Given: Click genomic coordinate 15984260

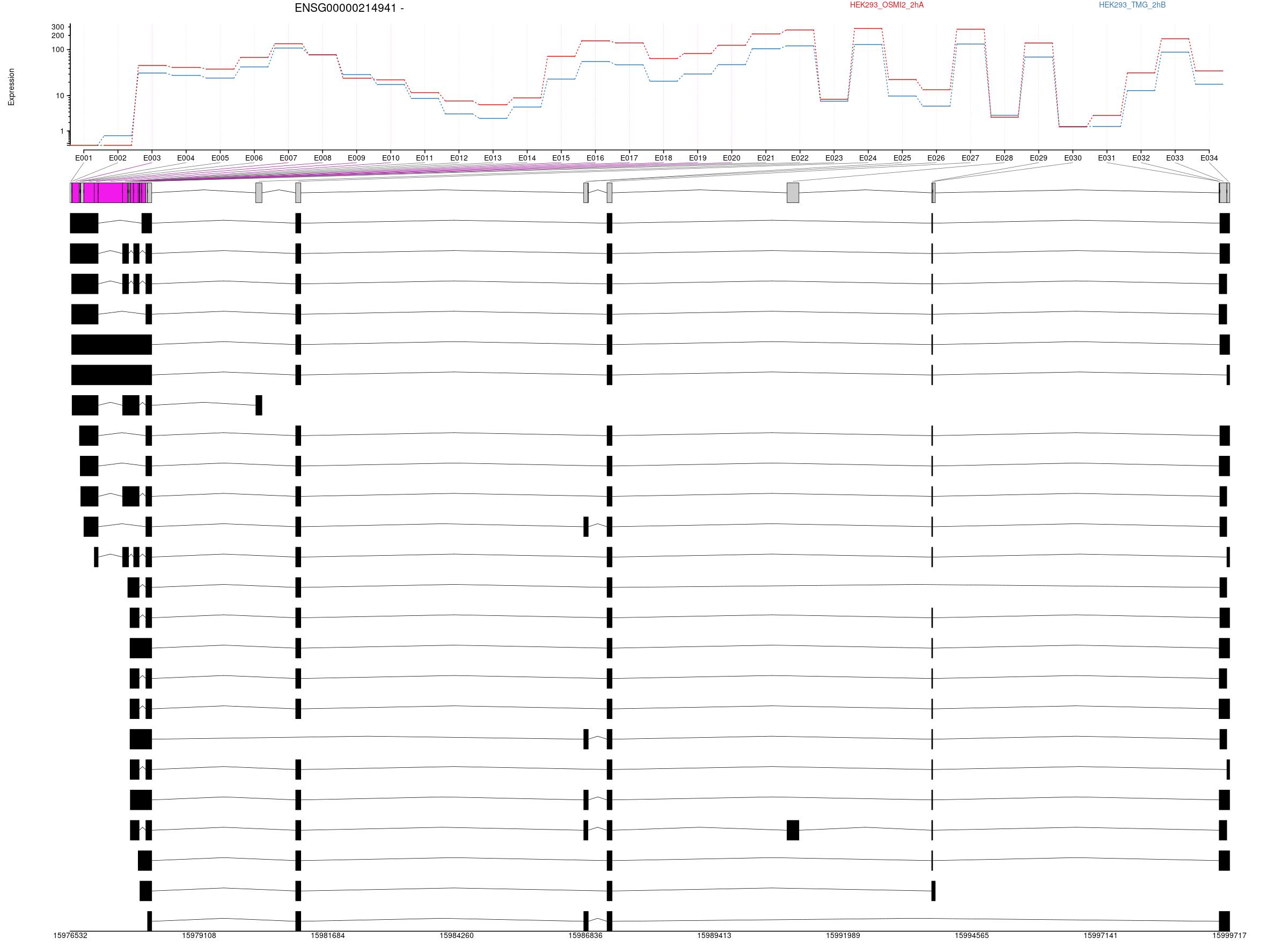Looking at the screenshot, I should 456,936.
